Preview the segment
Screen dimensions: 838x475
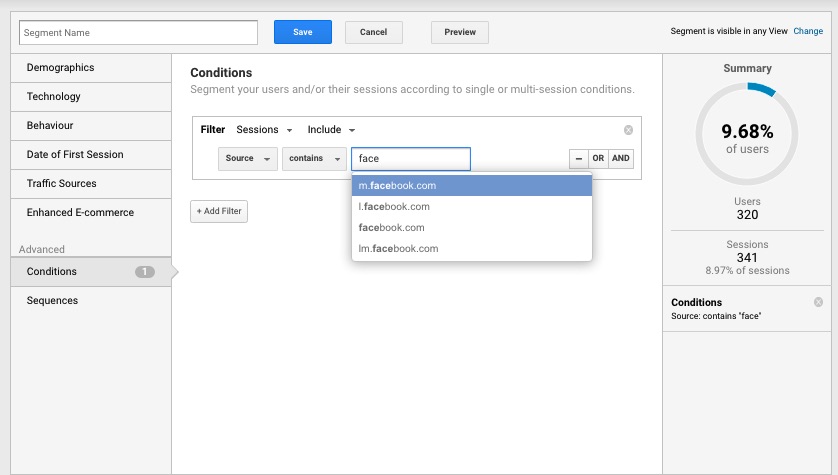(x=460, y=32)
